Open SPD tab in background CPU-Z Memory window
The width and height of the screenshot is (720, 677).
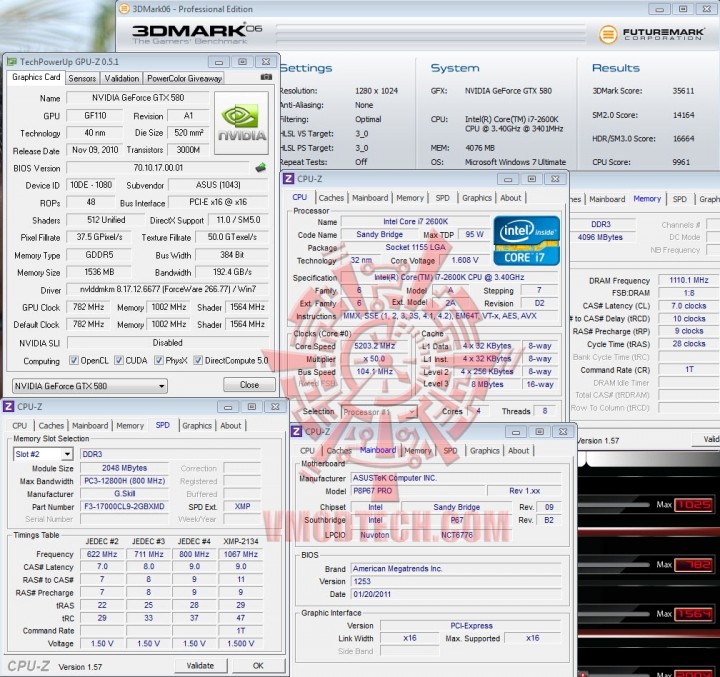680,199
